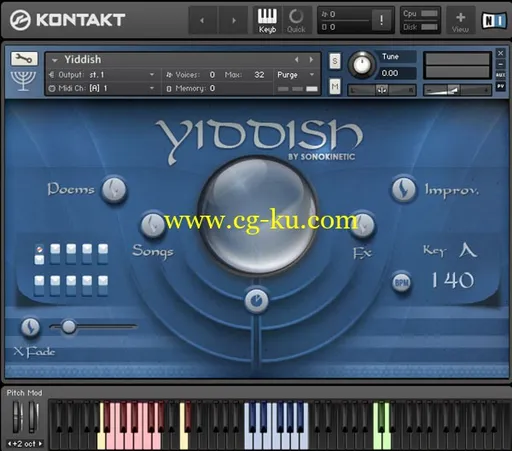Screen dimensions: 512x451
Task: Click the menorah instrument icon
Action: tap(23, 80)
